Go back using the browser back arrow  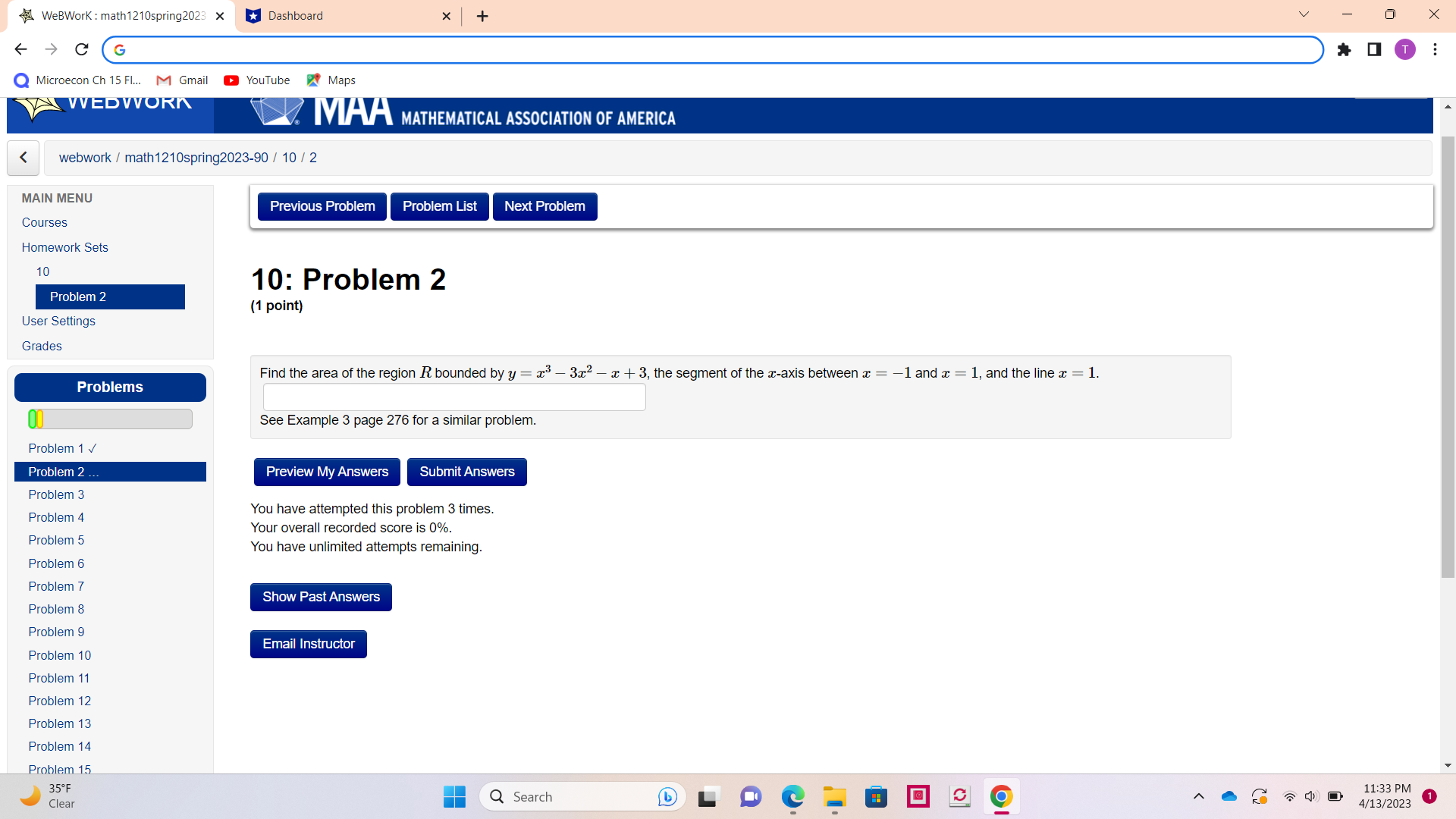pos(20,49)
